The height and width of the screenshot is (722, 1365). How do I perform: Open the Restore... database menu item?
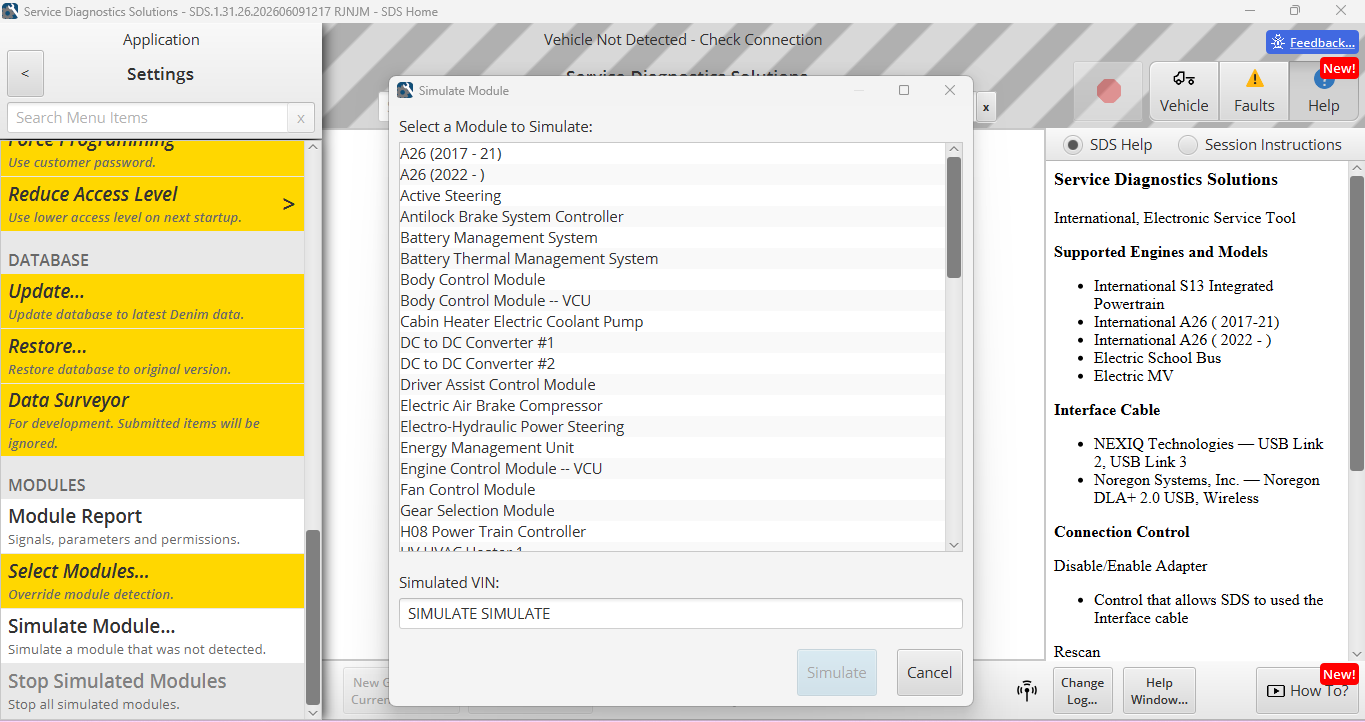152,356
